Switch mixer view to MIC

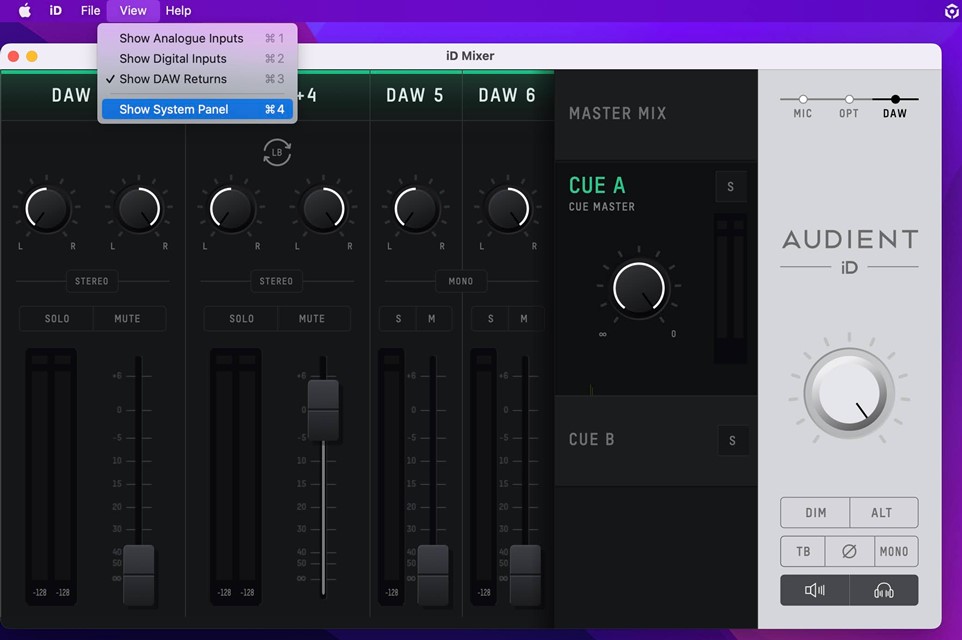coord(802,106)
